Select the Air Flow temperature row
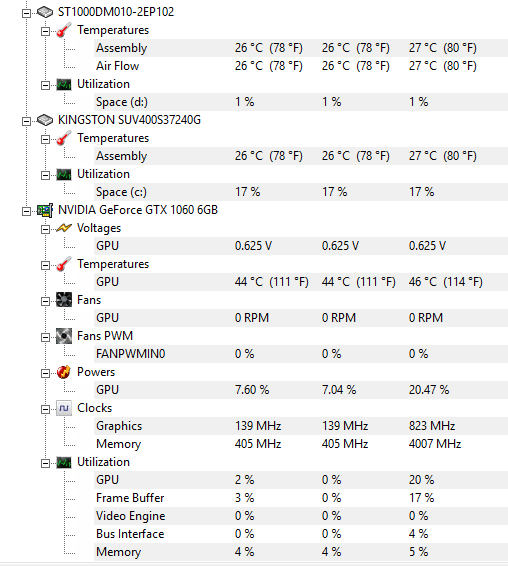 point(301,66)
